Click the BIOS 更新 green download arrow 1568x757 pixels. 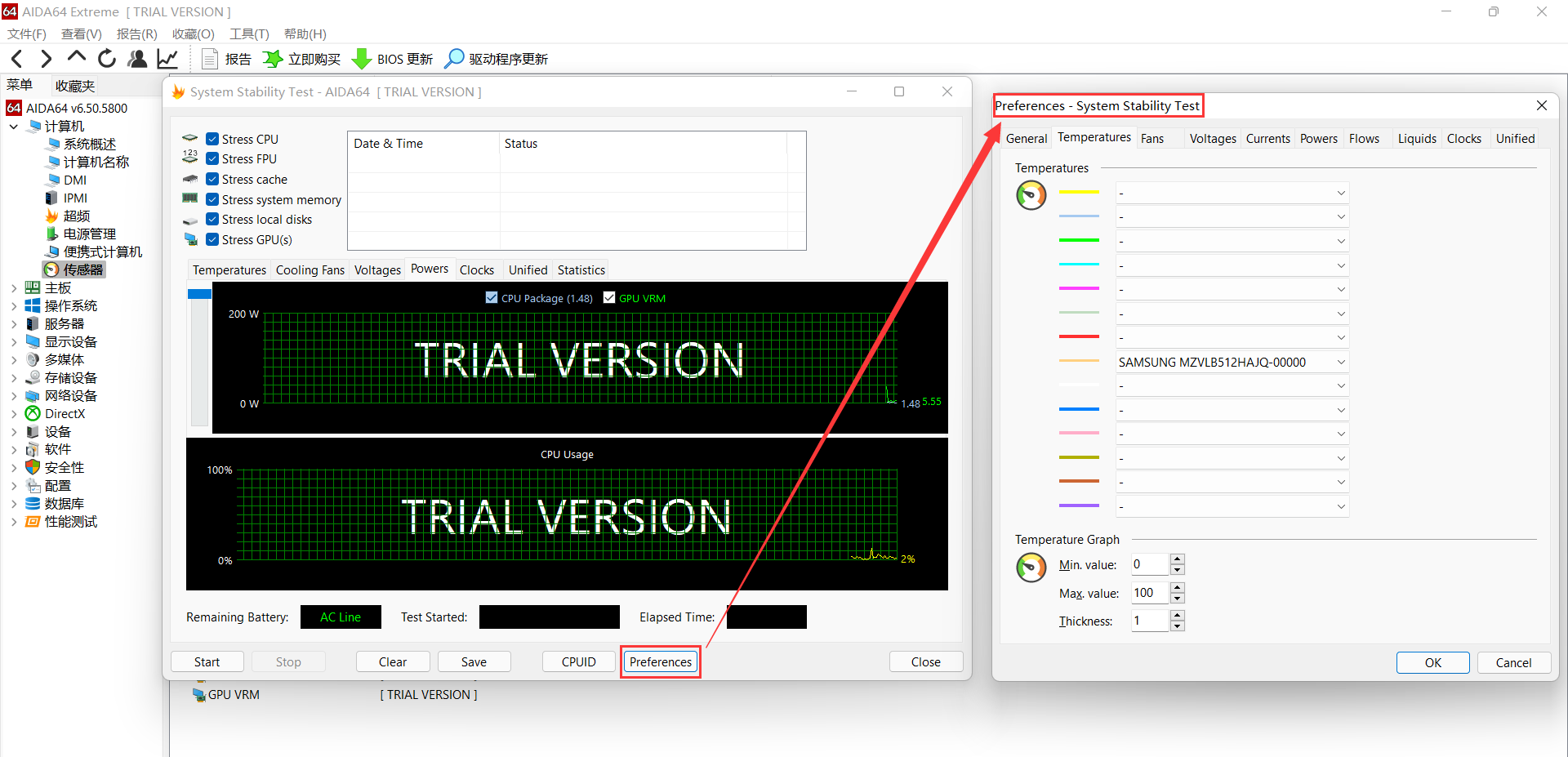[361, 59]
